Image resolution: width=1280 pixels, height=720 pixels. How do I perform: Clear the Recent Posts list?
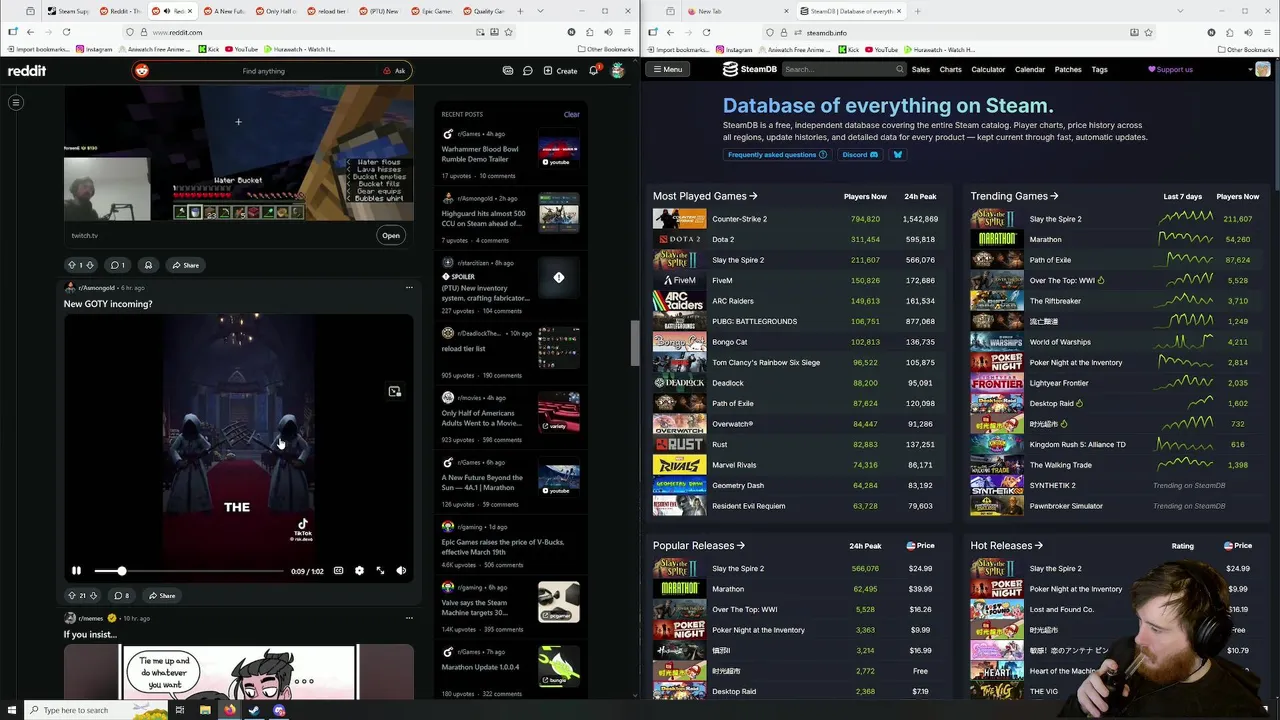pyautogui.click(x=571, y=114)
